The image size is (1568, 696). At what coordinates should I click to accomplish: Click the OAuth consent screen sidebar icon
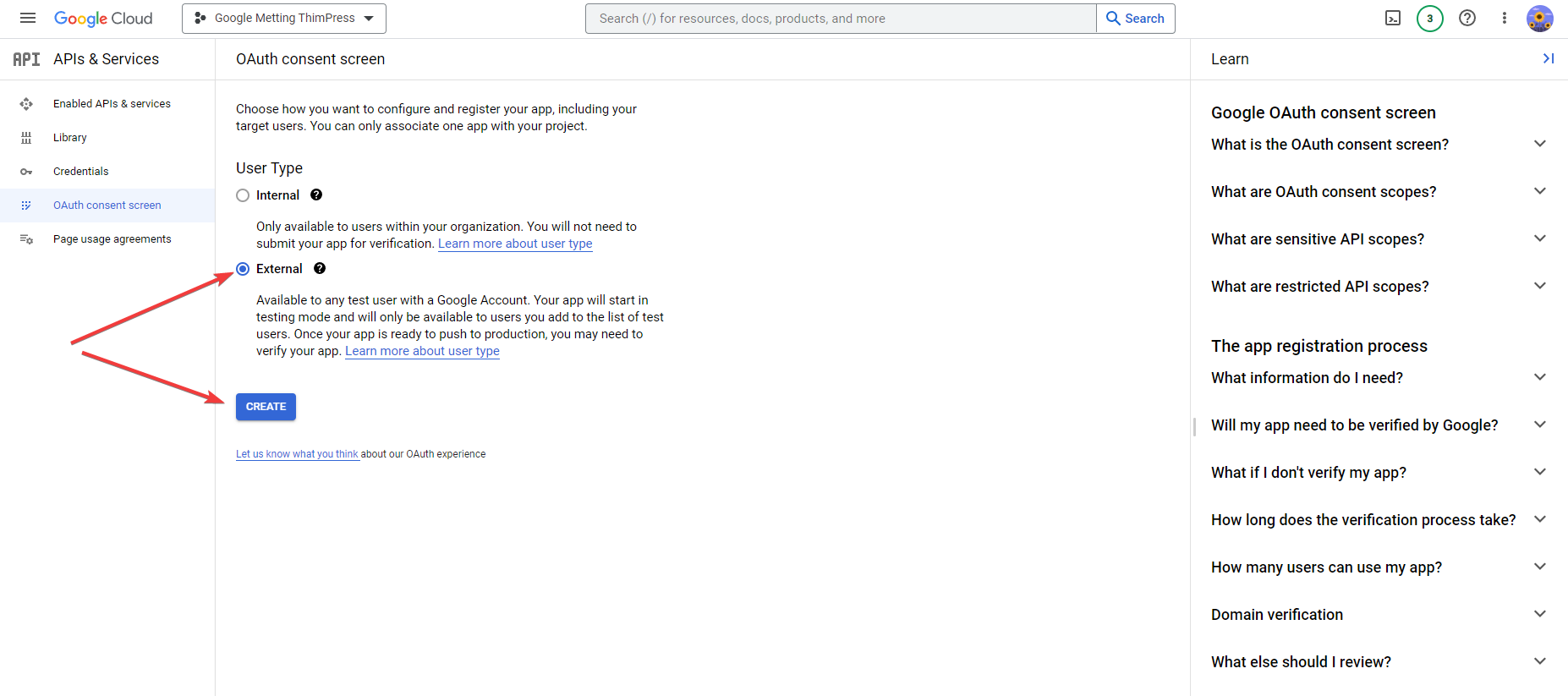tap(26, 206)
